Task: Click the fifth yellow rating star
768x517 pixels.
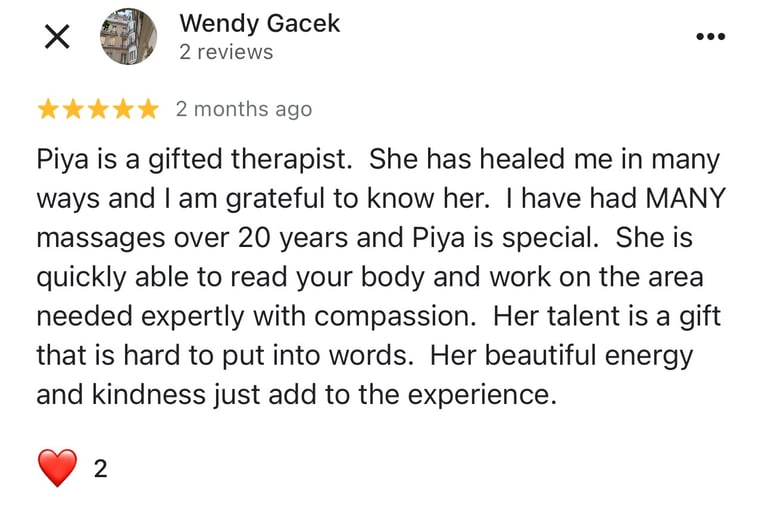Action: click(x=148, y=109)
